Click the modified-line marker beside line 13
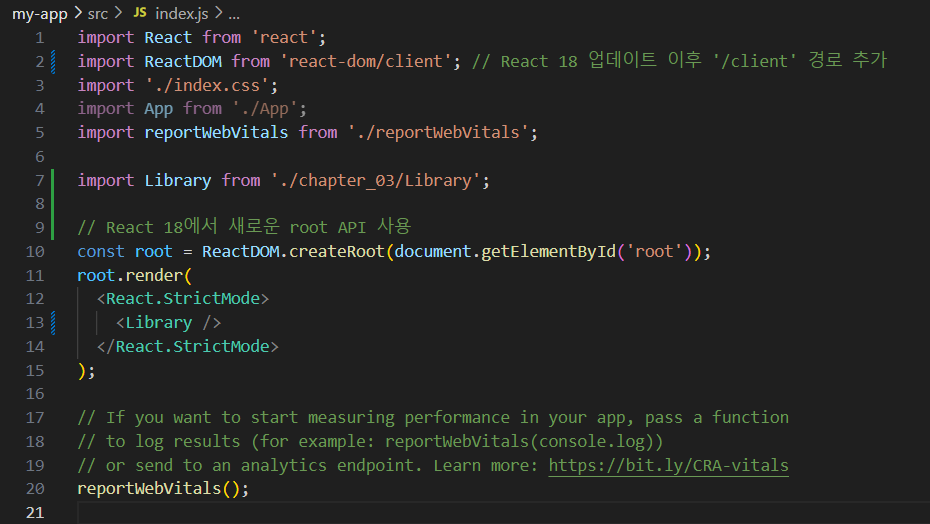This screenshot has height=524, width=930. (53, 323)
